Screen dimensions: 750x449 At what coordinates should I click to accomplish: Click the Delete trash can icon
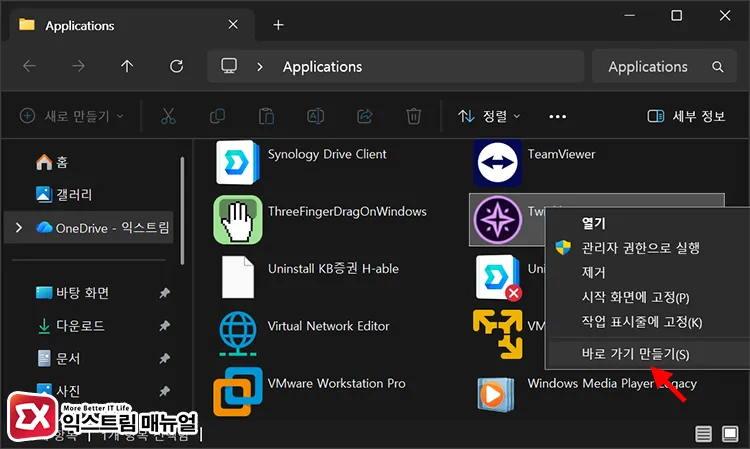pyautogui.click(x=414, y=116)
